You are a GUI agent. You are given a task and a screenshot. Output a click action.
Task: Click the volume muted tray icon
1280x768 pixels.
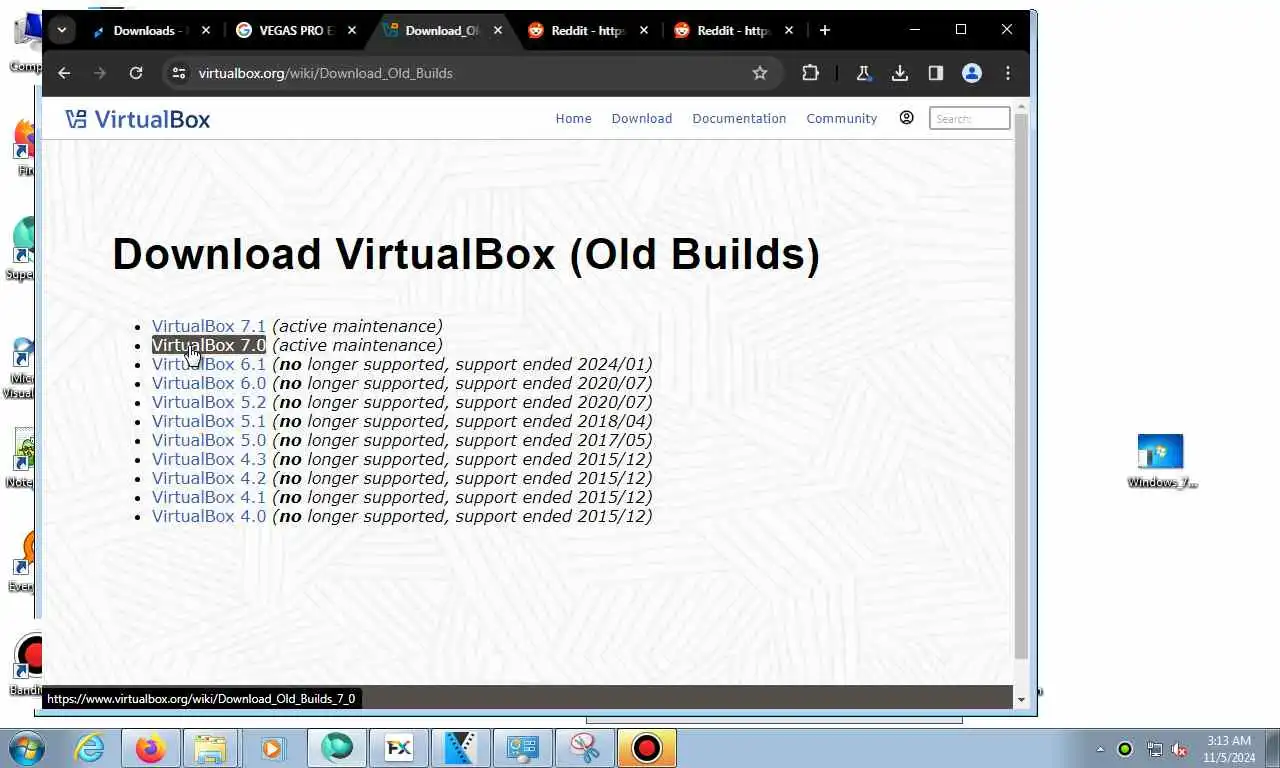pyautogui.click(x=1180, y=749)
